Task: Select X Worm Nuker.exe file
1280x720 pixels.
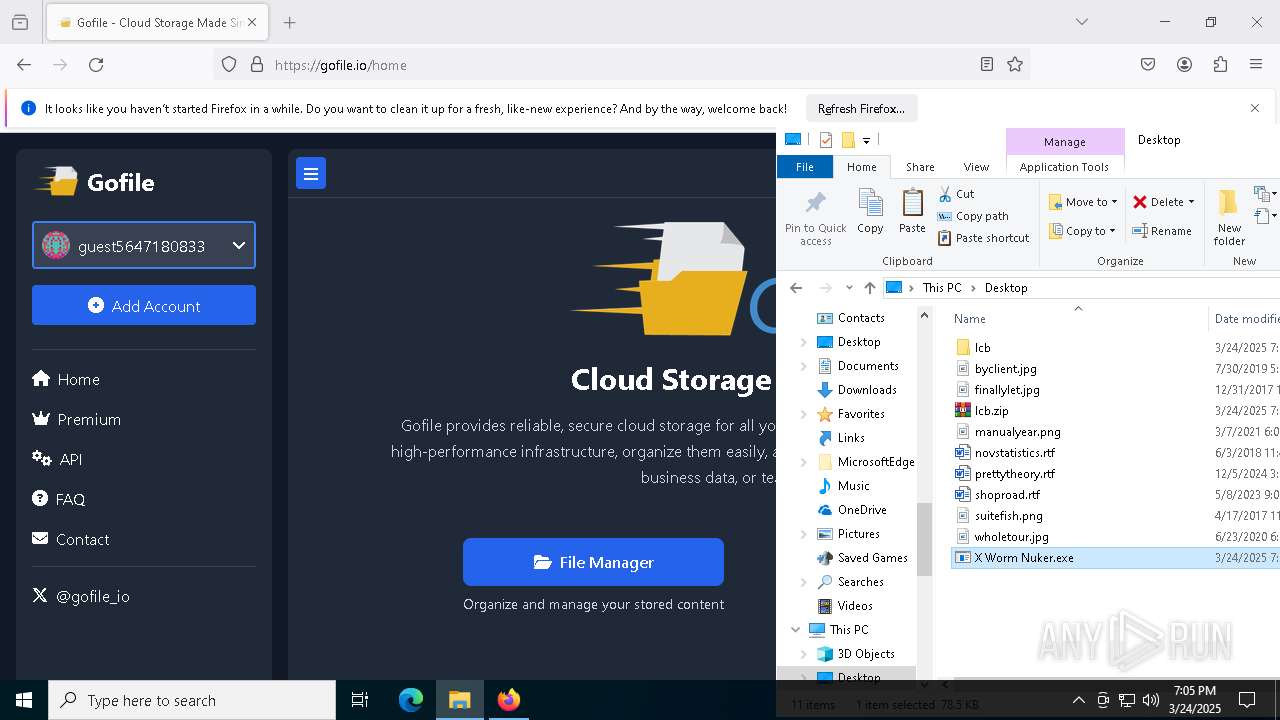Action: (1024, 558)
